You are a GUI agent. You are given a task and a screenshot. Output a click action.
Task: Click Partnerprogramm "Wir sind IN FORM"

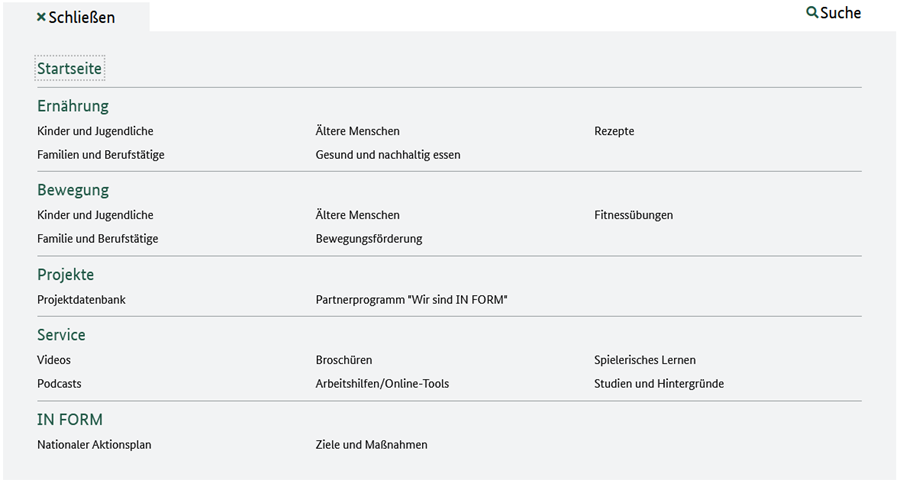(412, 300)
